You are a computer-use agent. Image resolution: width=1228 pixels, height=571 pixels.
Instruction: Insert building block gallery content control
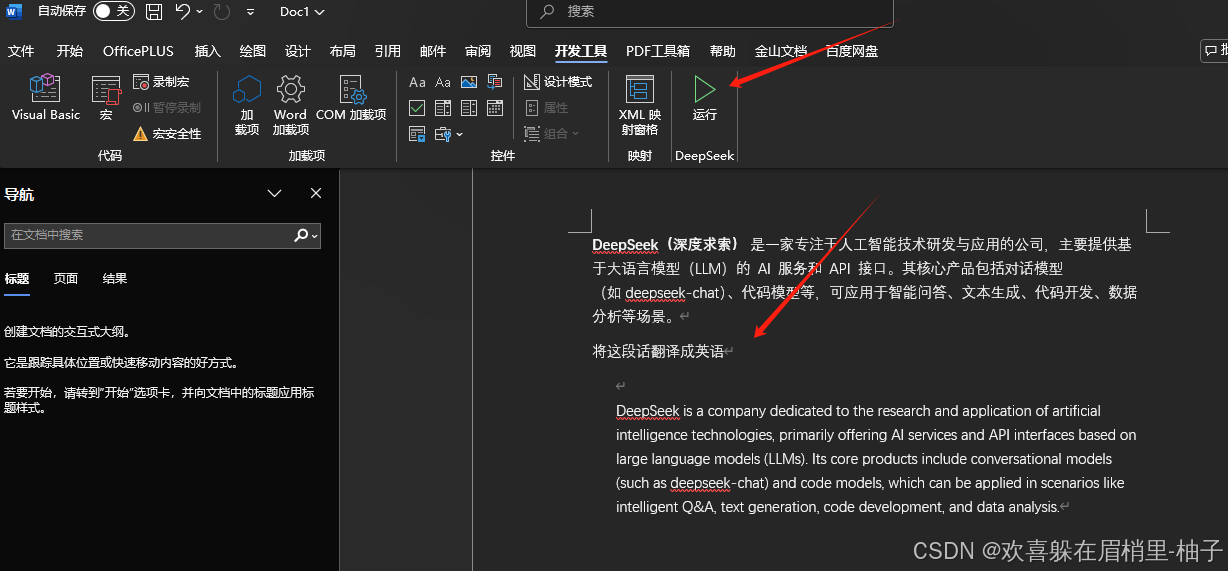pos(495,82)
